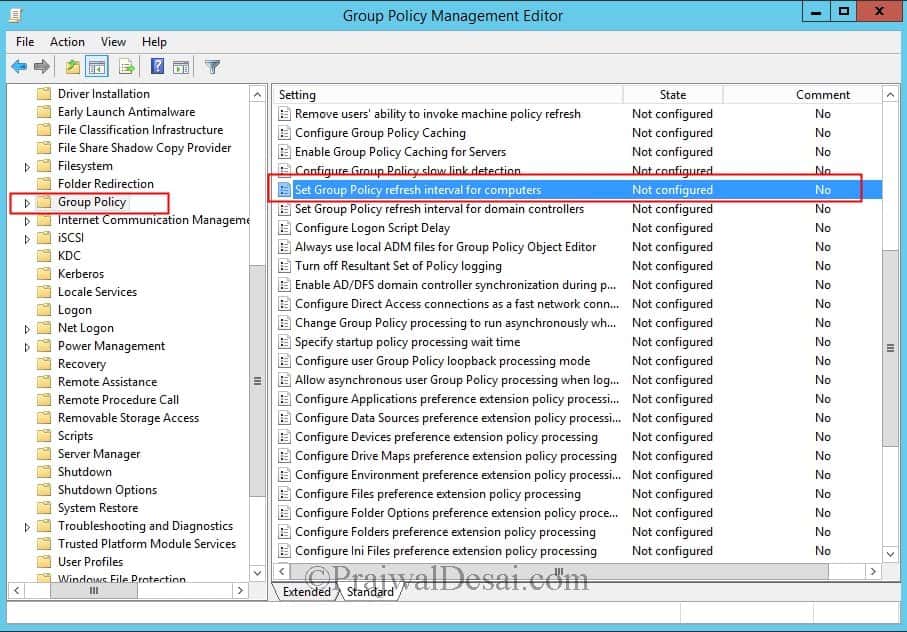Click the Export List toolbar icon

point(127,67)
